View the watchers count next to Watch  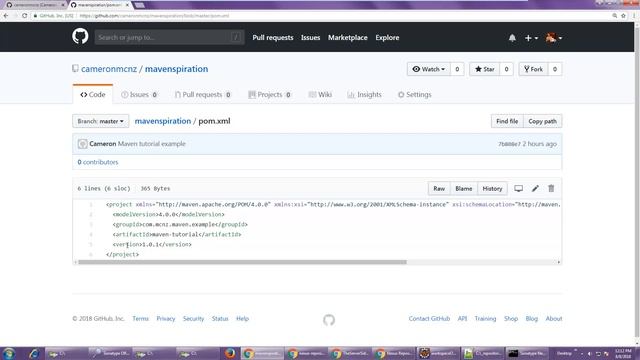pos(457,69)
